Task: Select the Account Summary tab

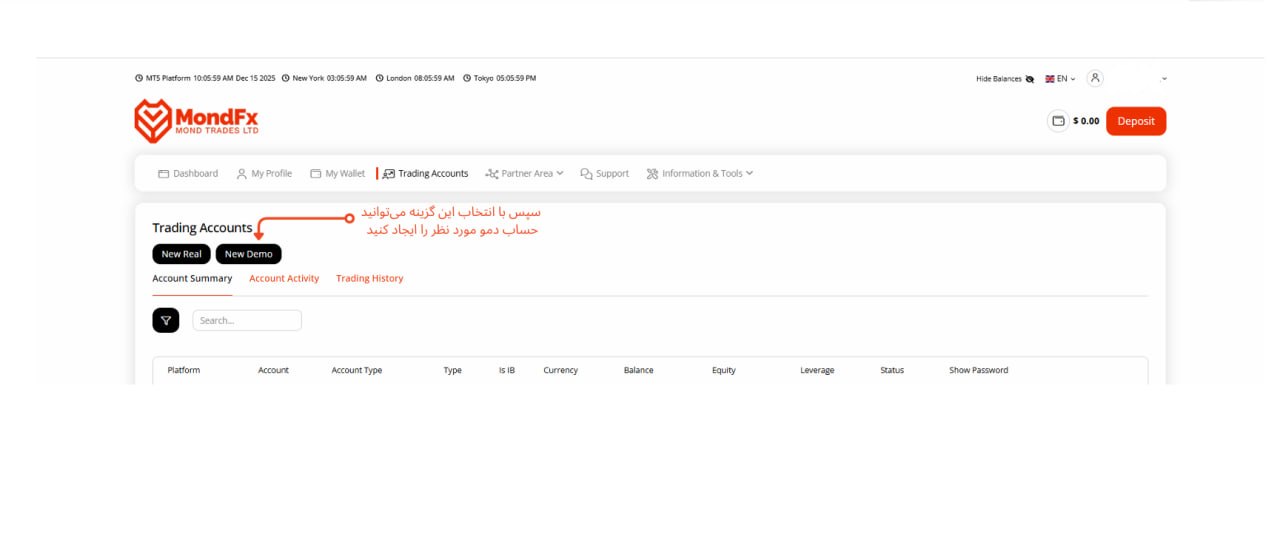Action: pyautogui.click(x=192, y=279)
